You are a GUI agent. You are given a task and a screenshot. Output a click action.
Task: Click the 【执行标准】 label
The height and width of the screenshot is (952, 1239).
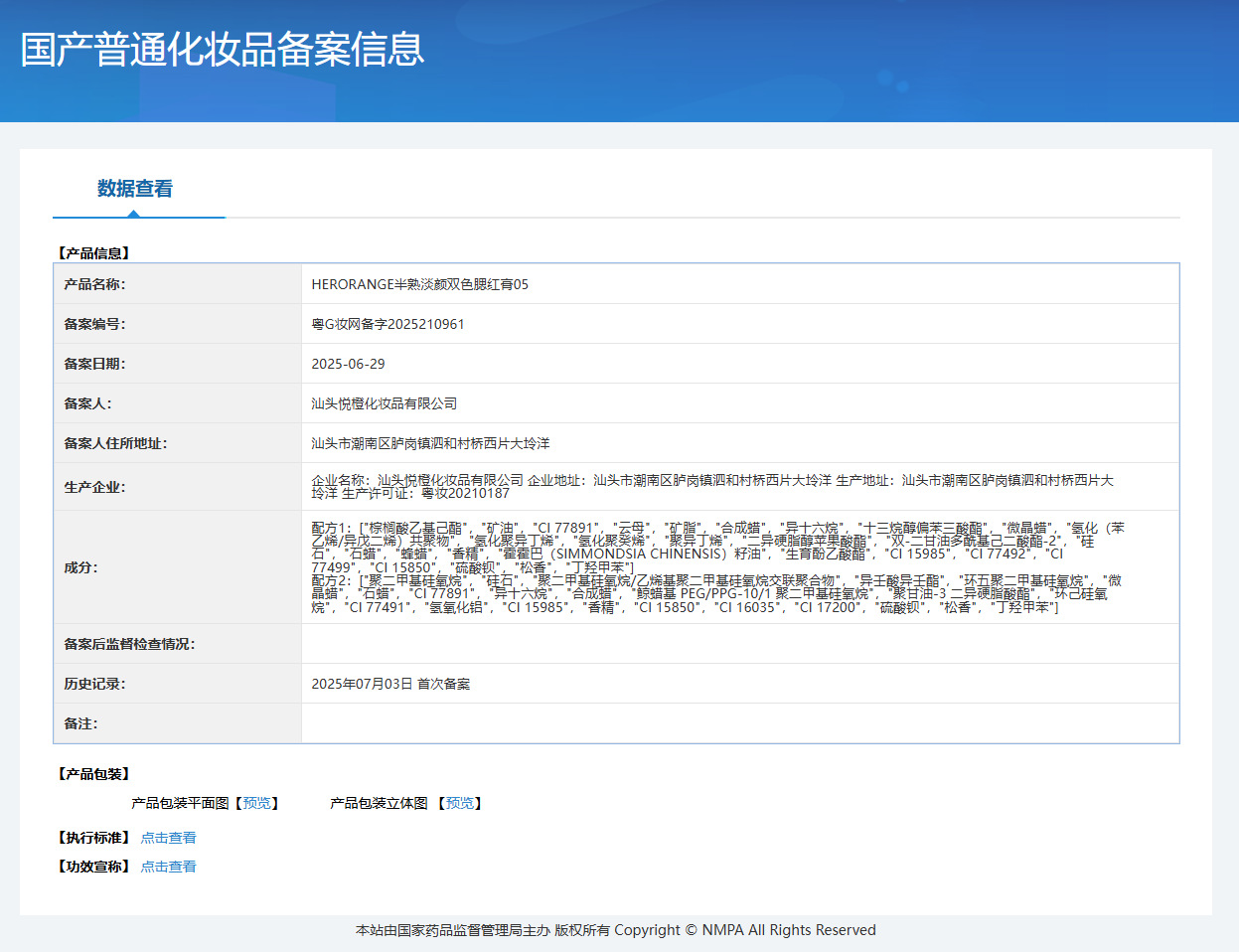[x=93, y=838]
